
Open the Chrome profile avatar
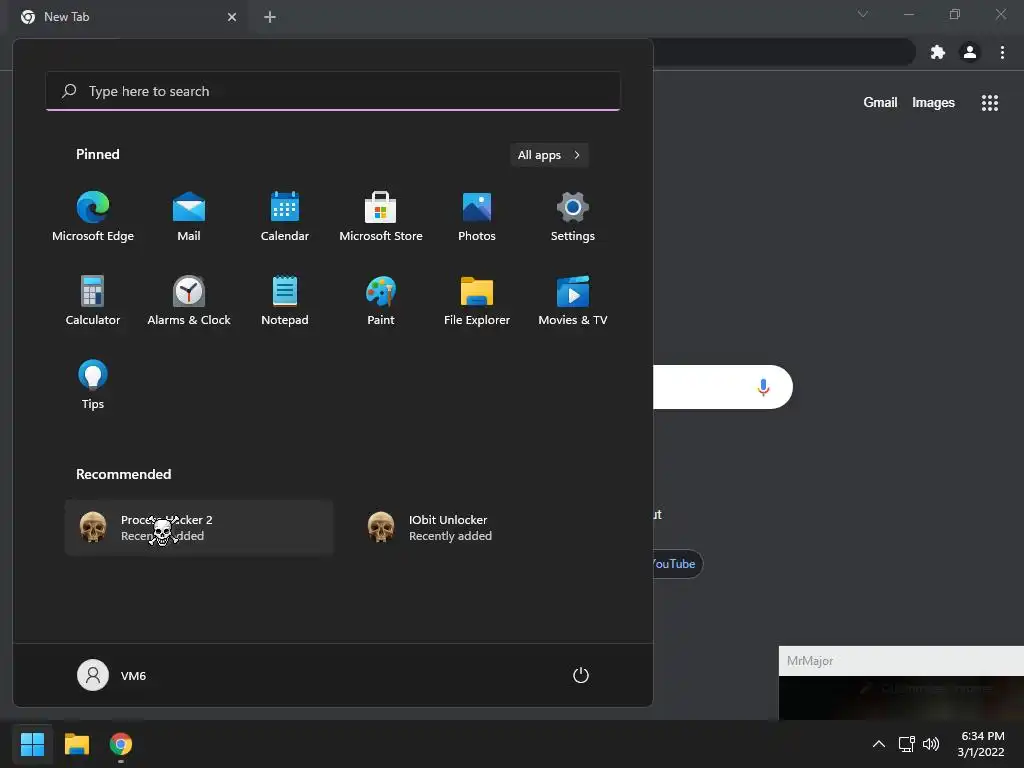(x=970, y=52)
